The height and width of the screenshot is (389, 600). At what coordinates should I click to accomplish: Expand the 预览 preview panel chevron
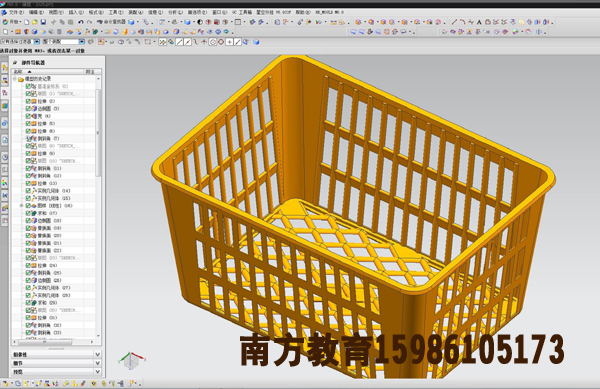[x=97, y=371]
